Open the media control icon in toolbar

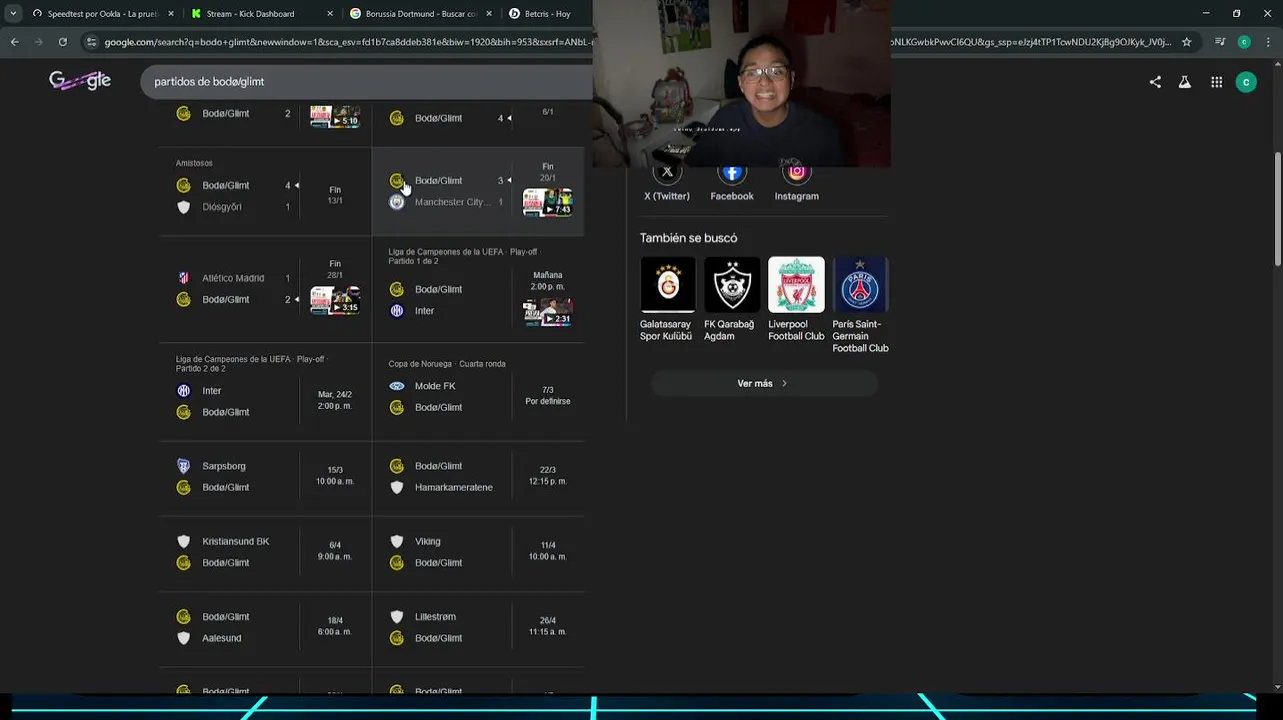click(1220, 42)
